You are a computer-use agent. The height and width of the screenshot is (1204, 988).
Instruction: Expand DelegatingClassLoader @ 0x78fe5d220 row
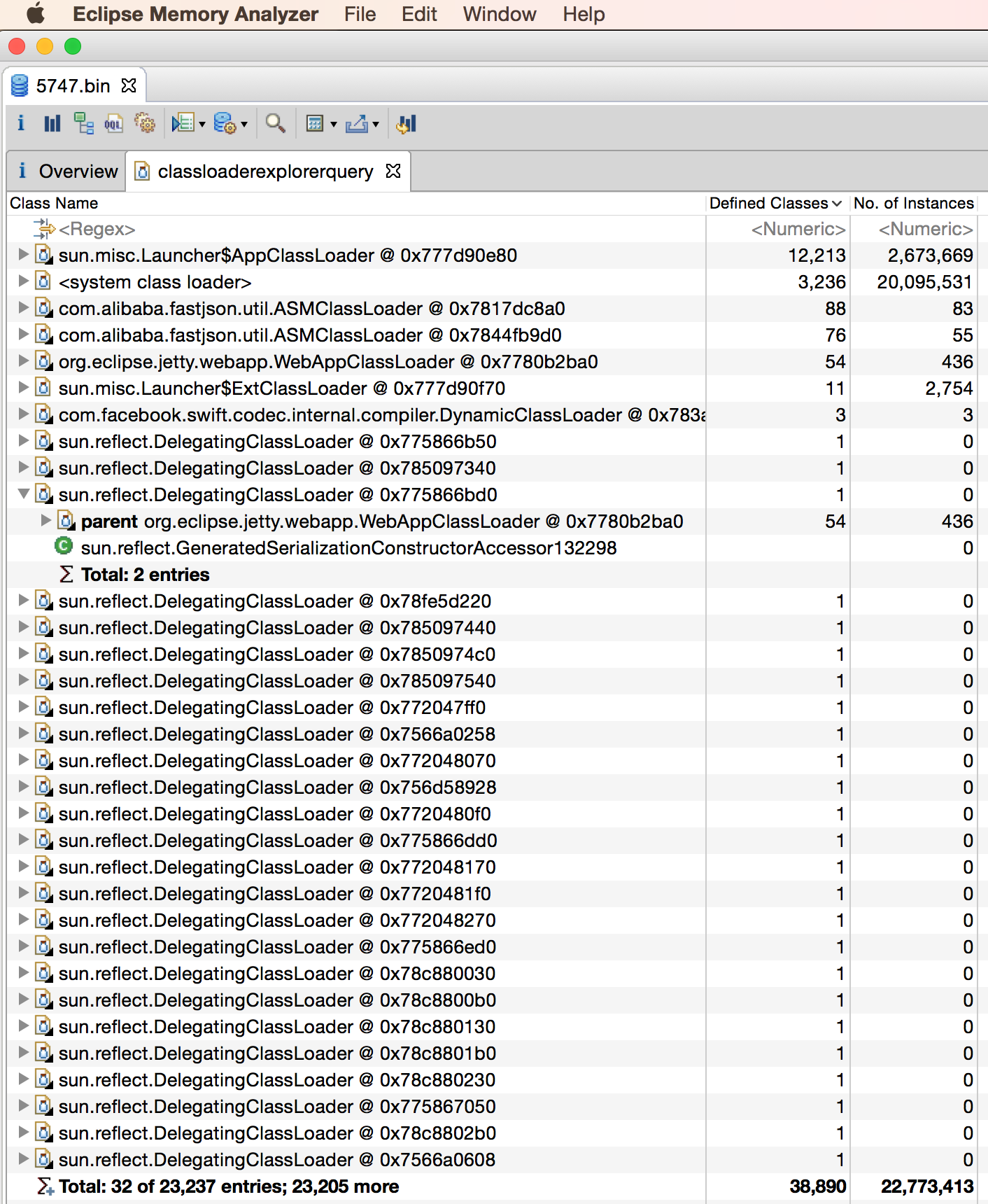point(23,601)
